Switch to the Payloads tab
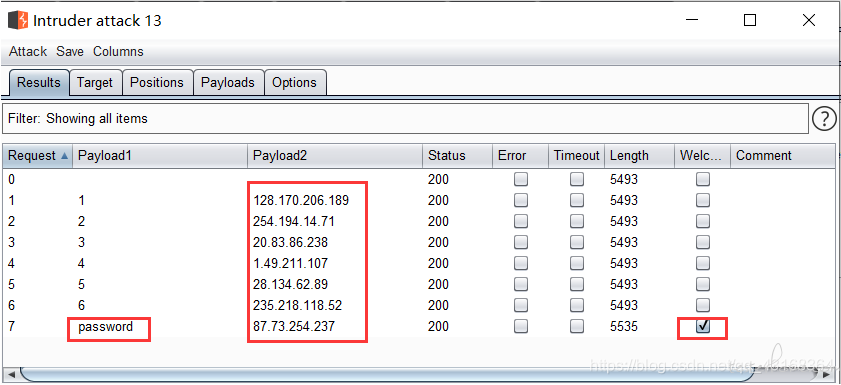This screenshot has width=841, height=385. [x=228, y=83]
